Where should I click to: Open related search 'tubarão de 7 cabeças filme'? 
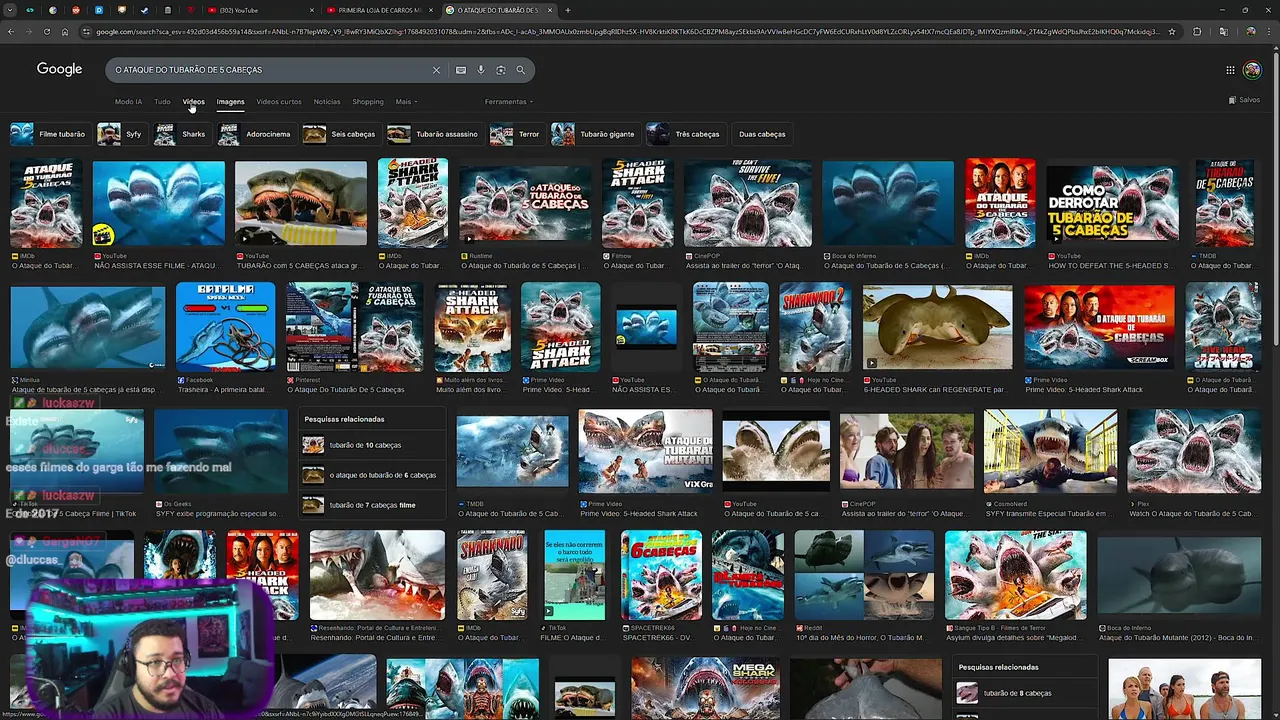(371, 505)
